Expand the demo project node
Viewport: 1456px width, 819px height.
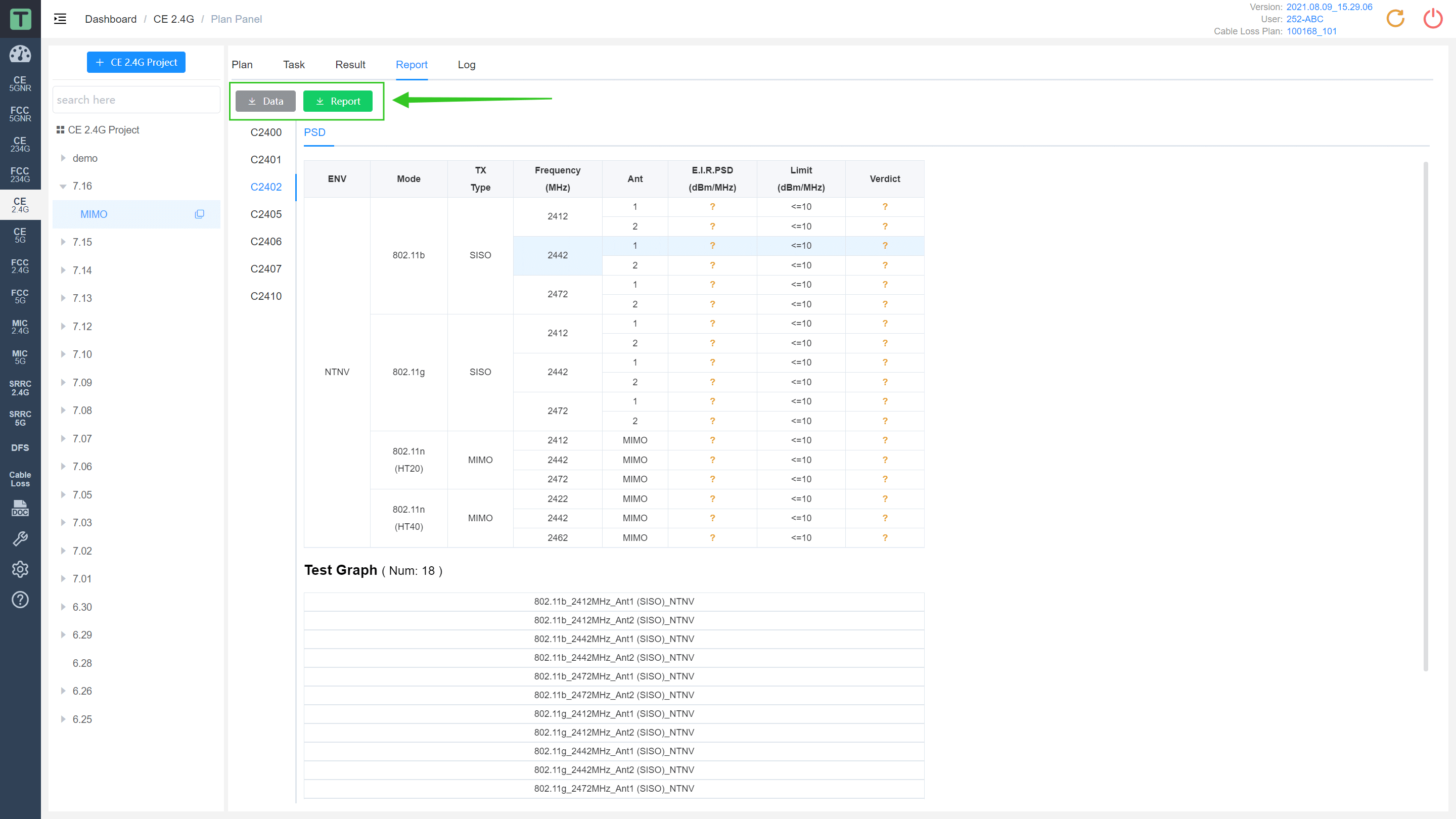coord(63,158)
